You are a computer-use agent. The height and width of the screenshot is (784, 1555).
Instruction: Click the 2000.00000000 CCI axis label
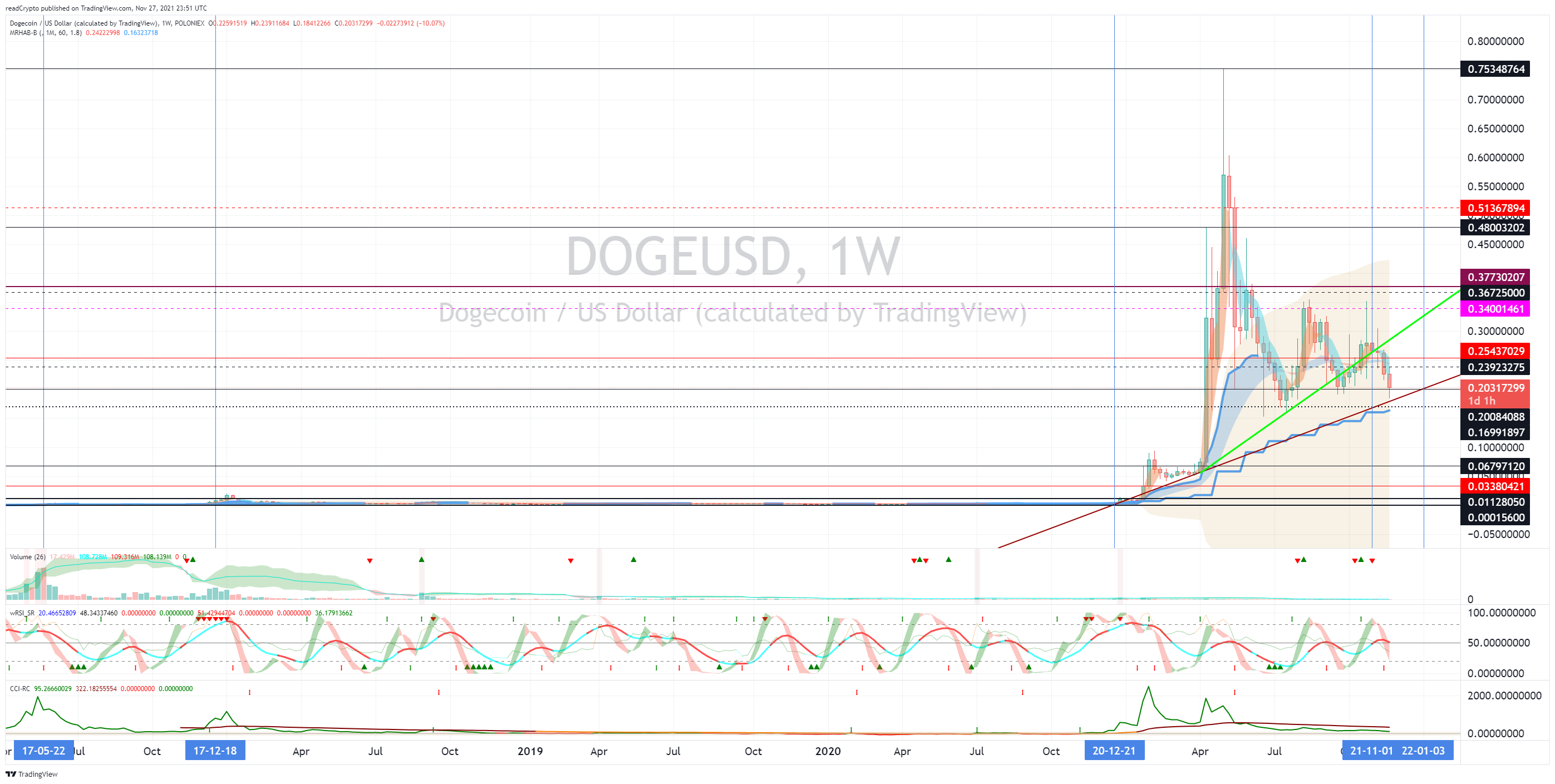pos(1504,696)
